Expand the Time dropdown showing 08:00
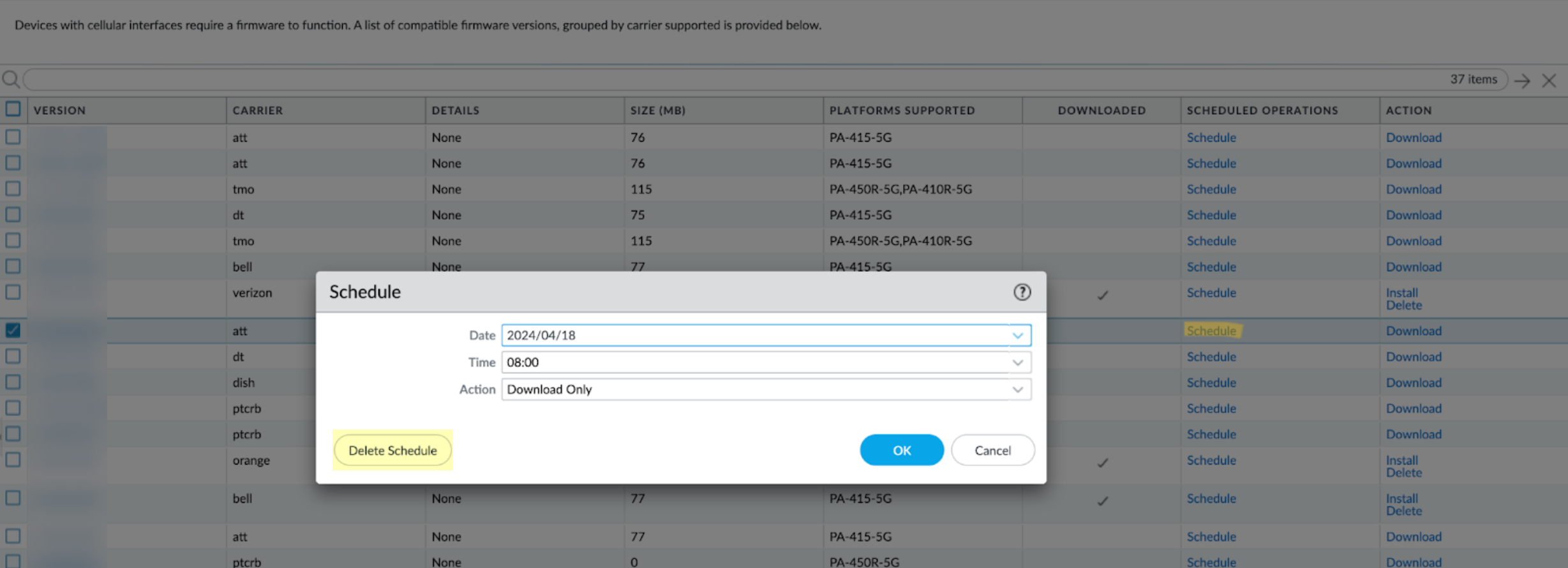Image resolution: width=1568 pixels, height=568 pixels. (x=1018, y=362)
